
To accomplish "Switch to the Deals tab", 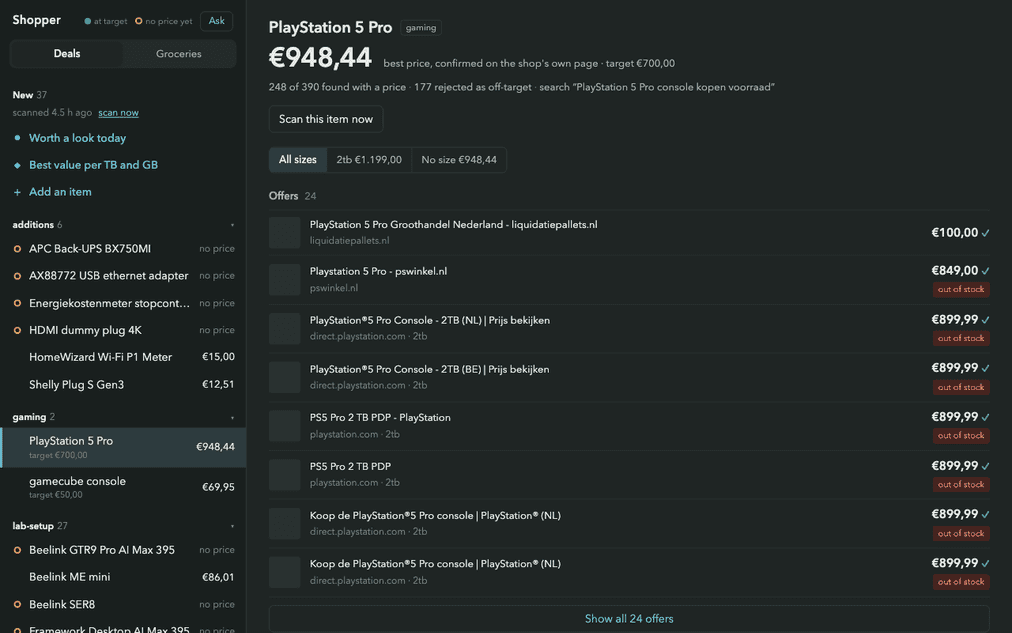I will pos(66,54).
